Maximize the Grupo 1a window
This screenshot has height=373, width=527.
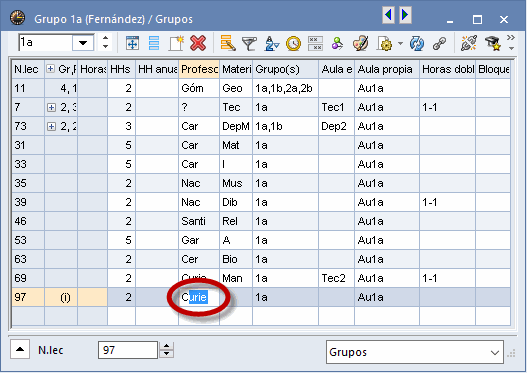click(477, 19)
